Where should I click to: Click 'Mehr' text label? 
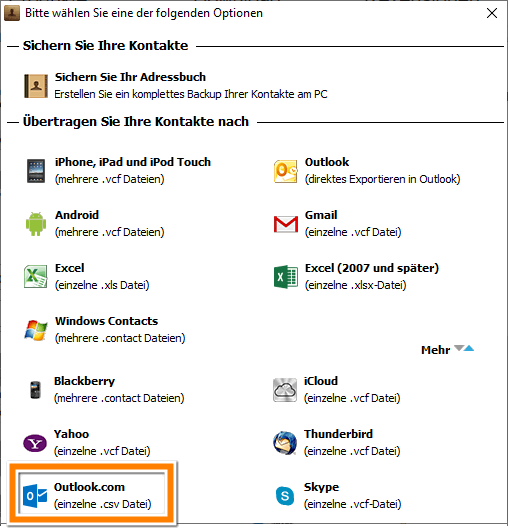point(435,350)
